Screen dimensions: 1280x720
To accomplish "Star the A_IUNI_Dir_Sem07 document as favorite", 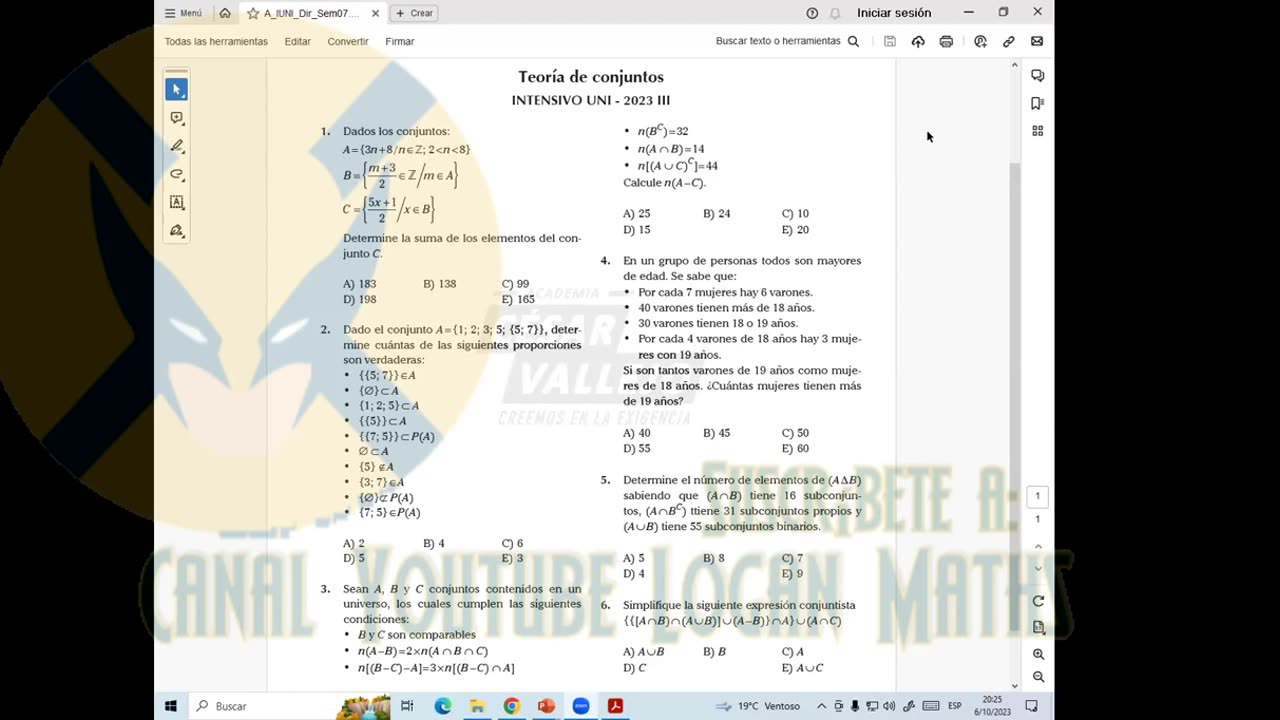I will pyautogui.click(x=253, y=13).
